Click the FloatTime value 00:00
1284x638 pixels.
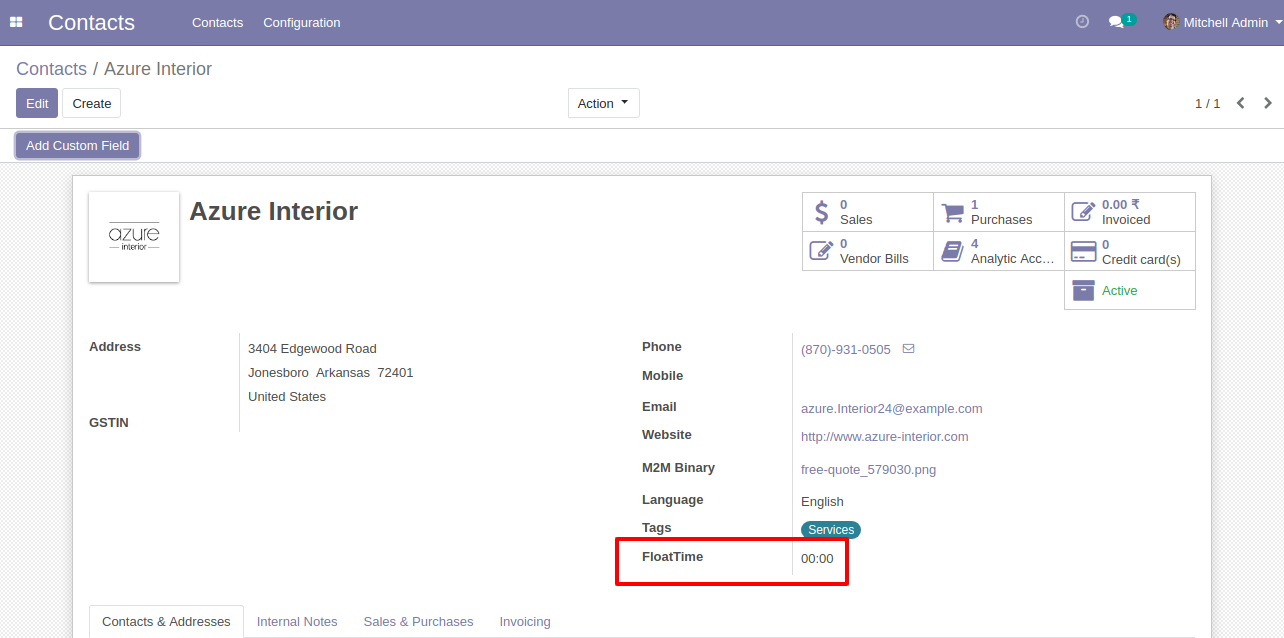pos(817,558)
